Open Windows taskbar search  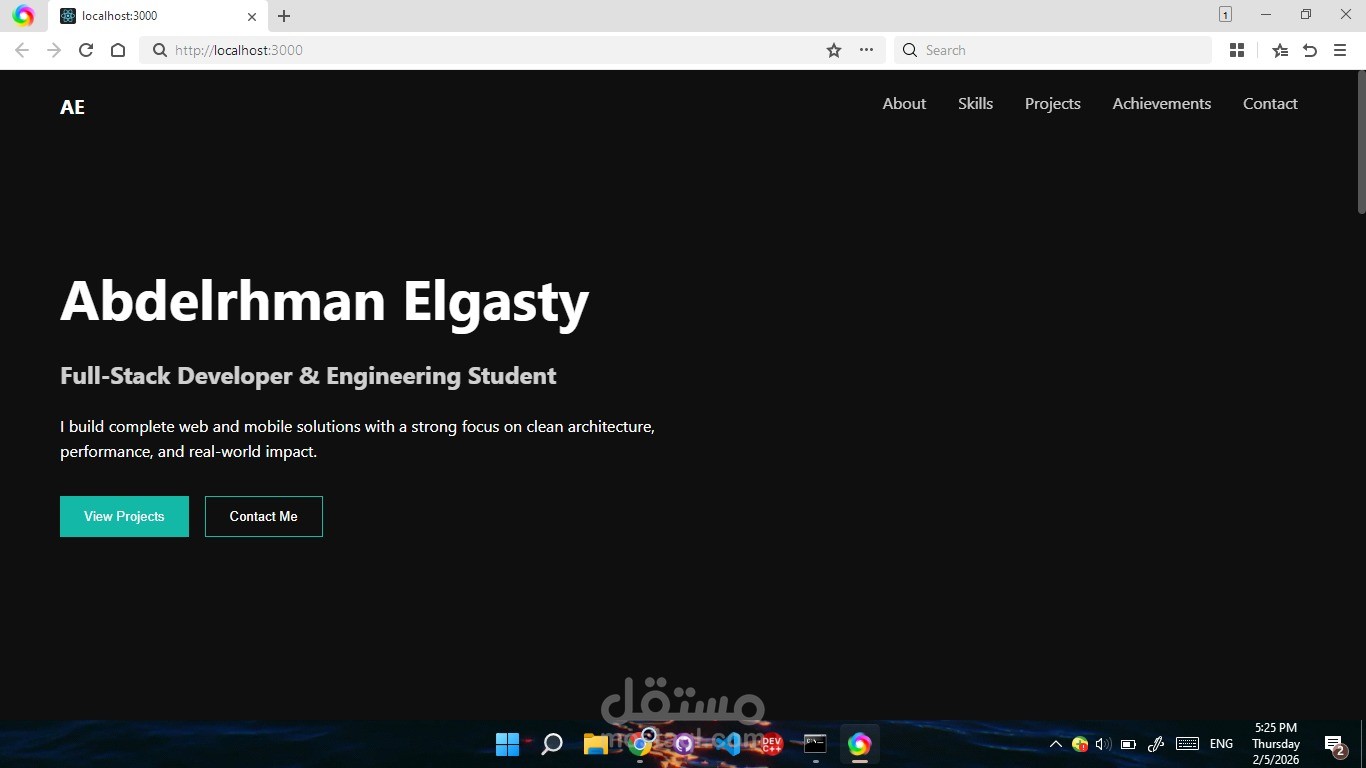click(551, 744)
